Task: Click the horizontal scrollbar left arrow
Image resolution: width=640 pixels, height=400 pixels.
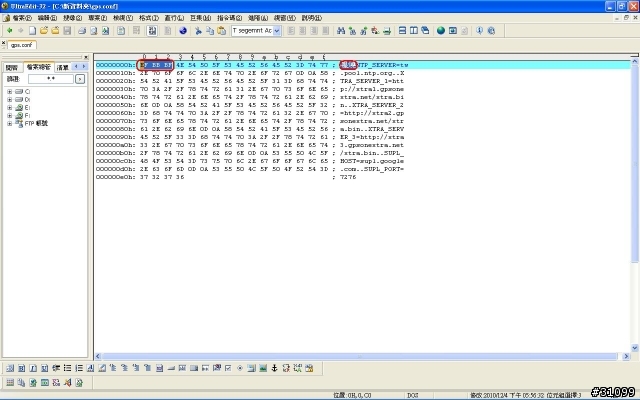Action: tap(98, 356)
